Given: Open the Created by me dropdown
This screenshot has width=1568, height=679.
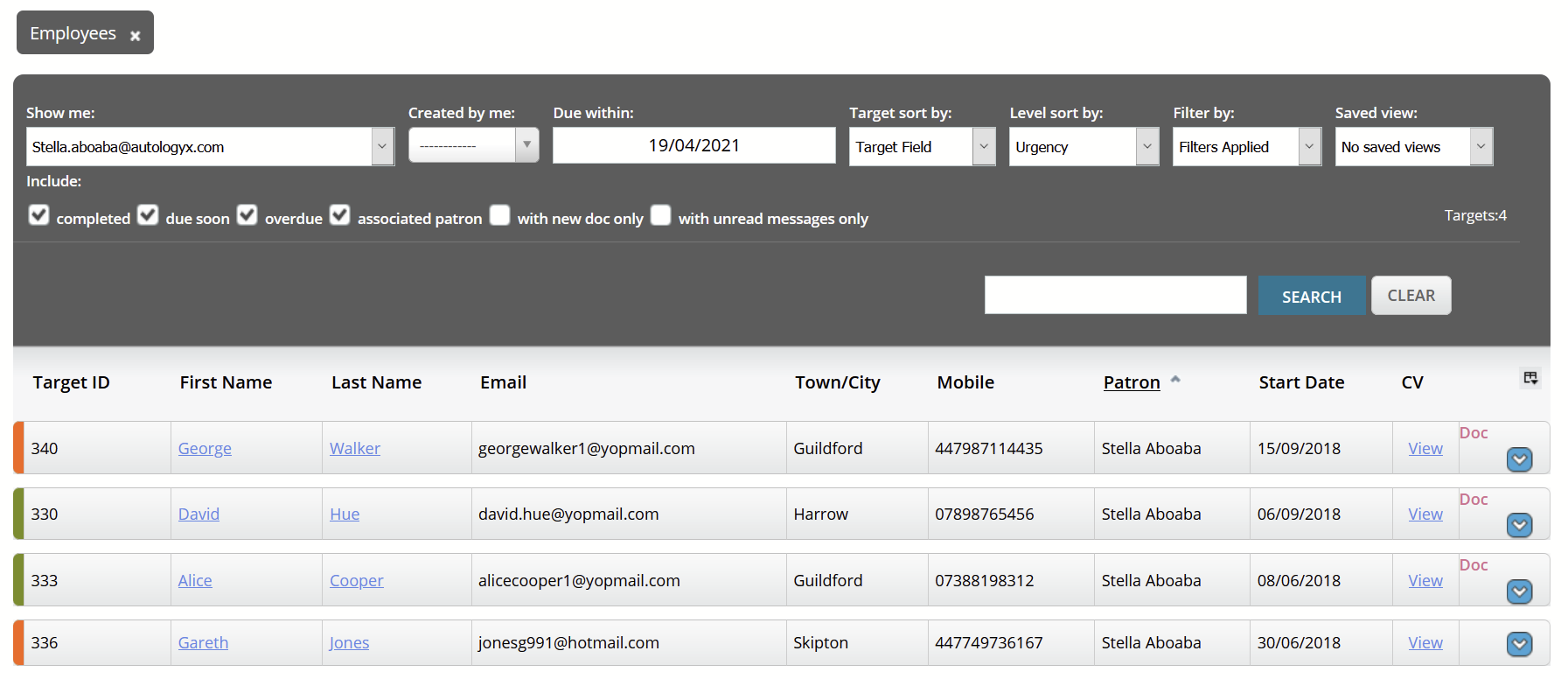Looking at the screenshot, I should (473, 145).
